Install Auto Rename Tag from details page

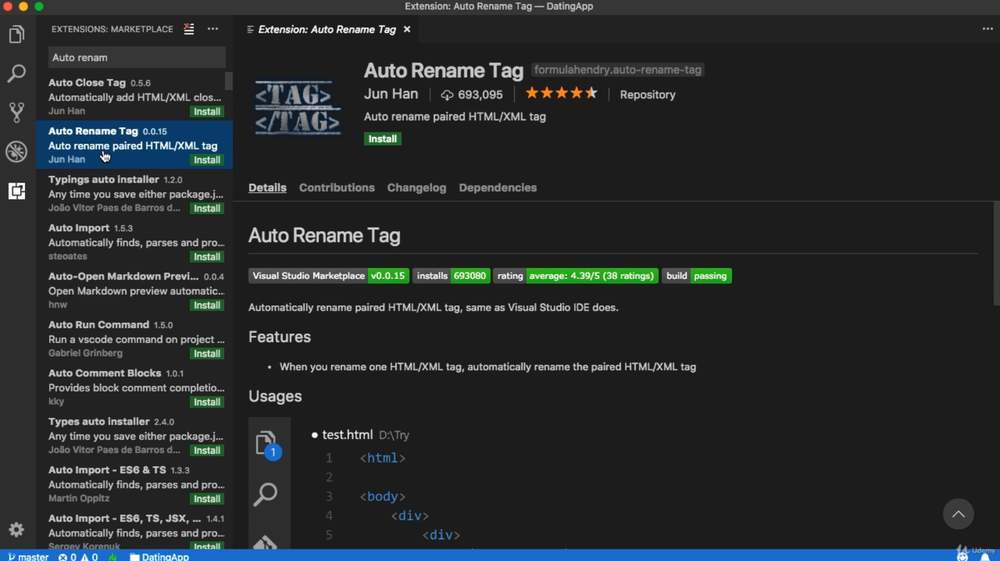tap(382, 139)
